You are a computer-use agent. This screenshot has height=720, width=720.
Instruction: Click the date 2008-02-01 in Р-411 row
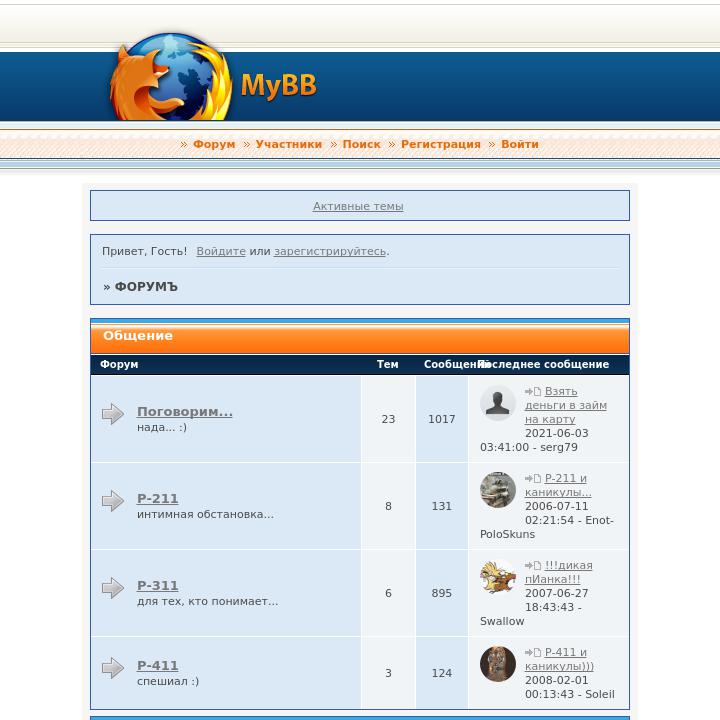557,680
